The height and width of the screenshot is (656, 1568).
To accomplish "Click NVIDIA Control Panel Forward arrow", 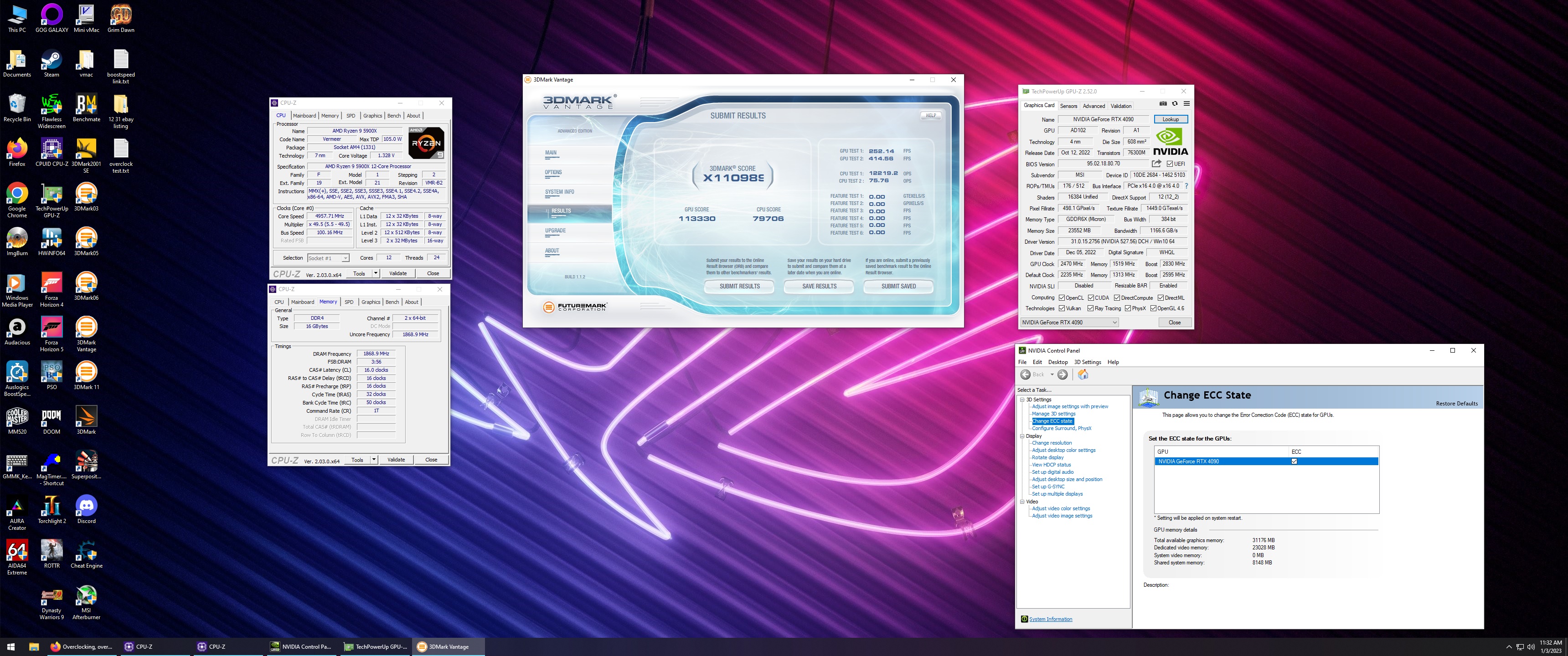I will click(x=1062, y=375).
